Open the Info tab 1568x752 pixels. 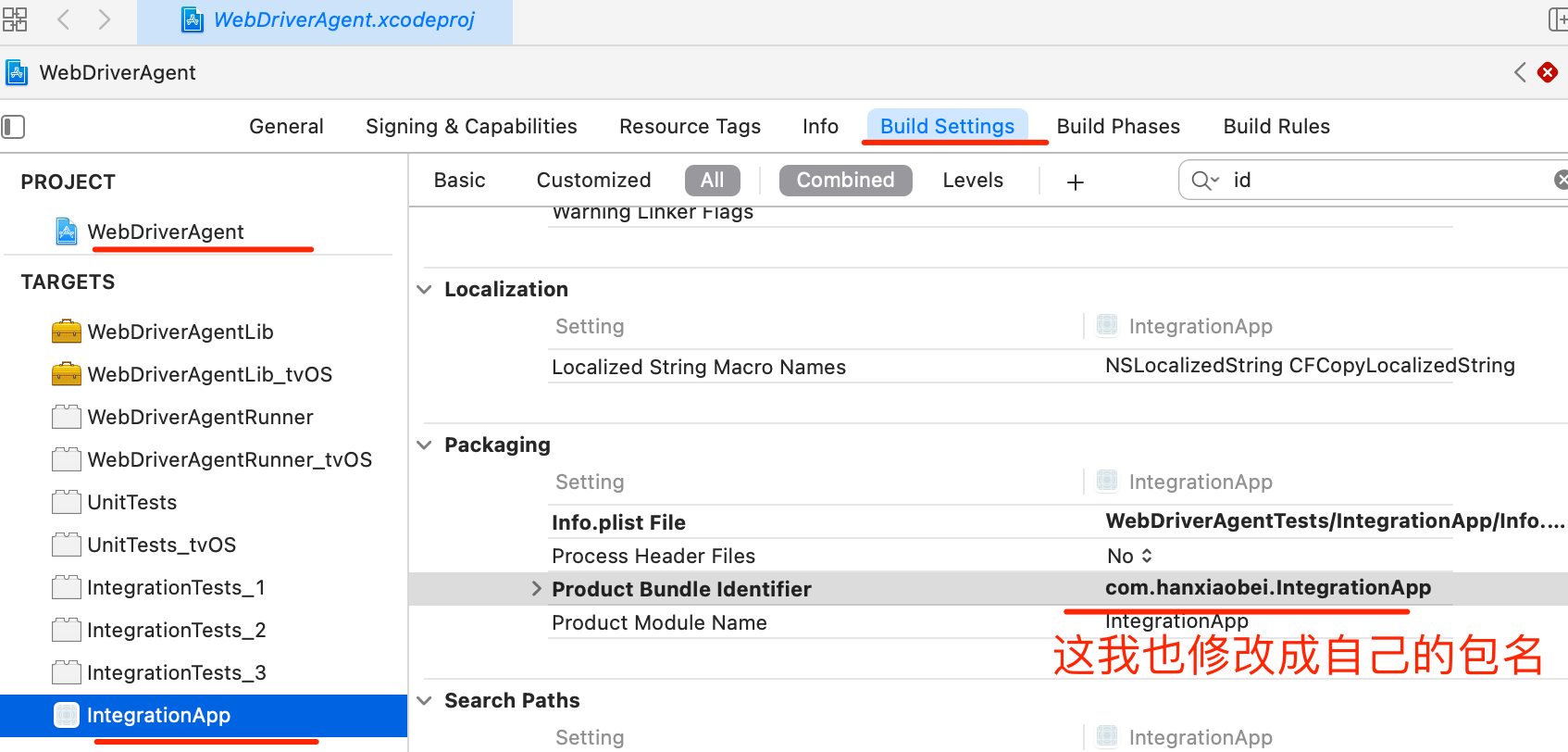[x=820, y=127]
